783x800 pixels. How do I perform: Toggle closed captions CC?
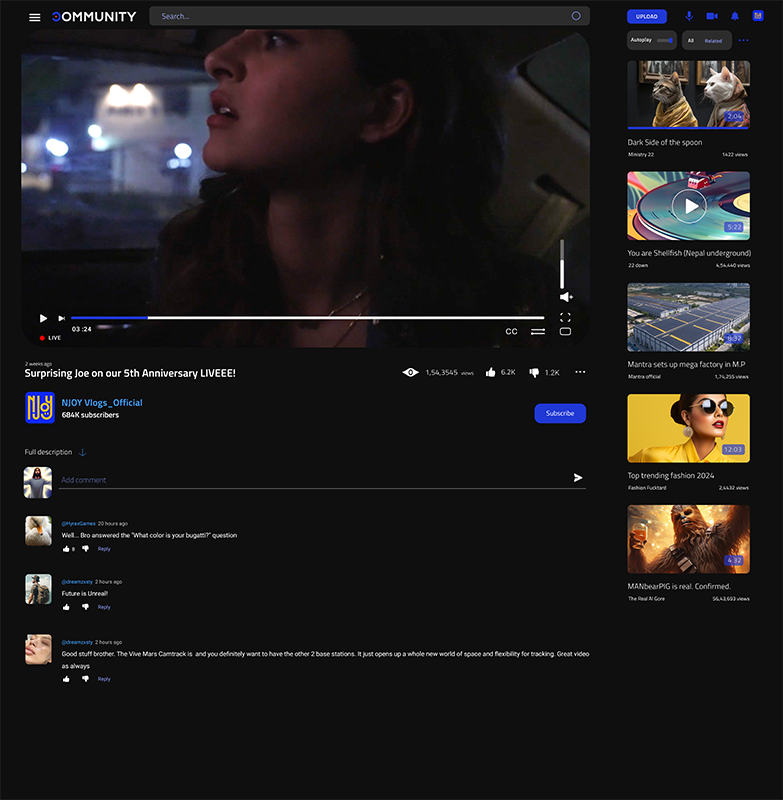point(511,331)
